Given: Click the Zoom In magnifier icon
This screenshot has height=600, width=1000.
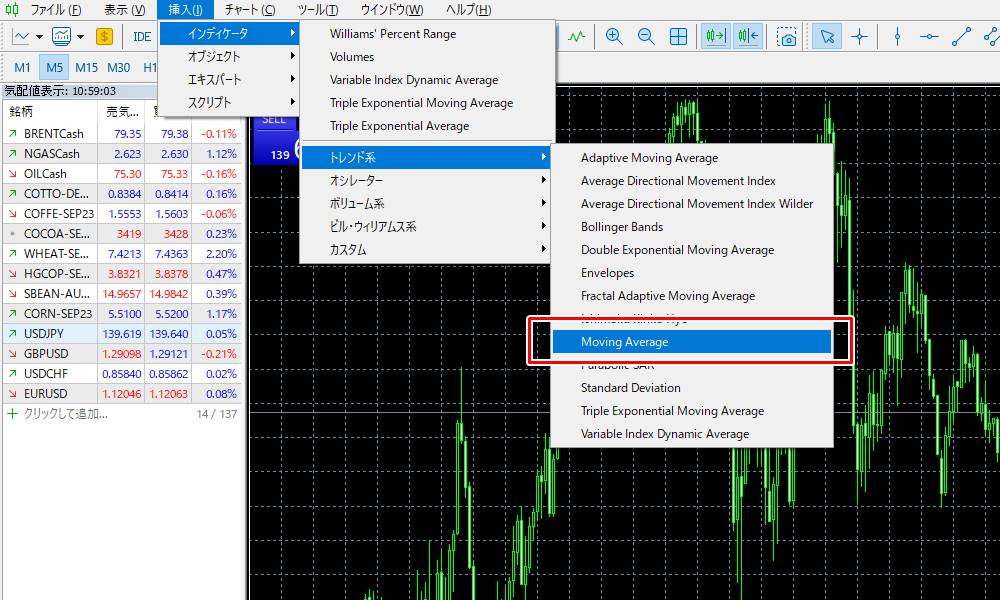Looking at the screenshot, I should tap(613, 36).
